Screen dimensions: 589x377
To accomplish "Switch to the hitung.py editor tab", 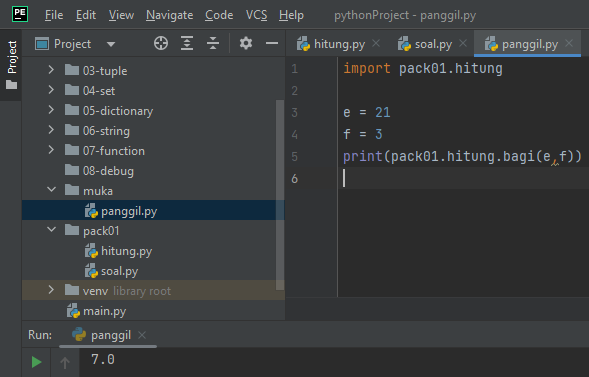I will 331,44.
